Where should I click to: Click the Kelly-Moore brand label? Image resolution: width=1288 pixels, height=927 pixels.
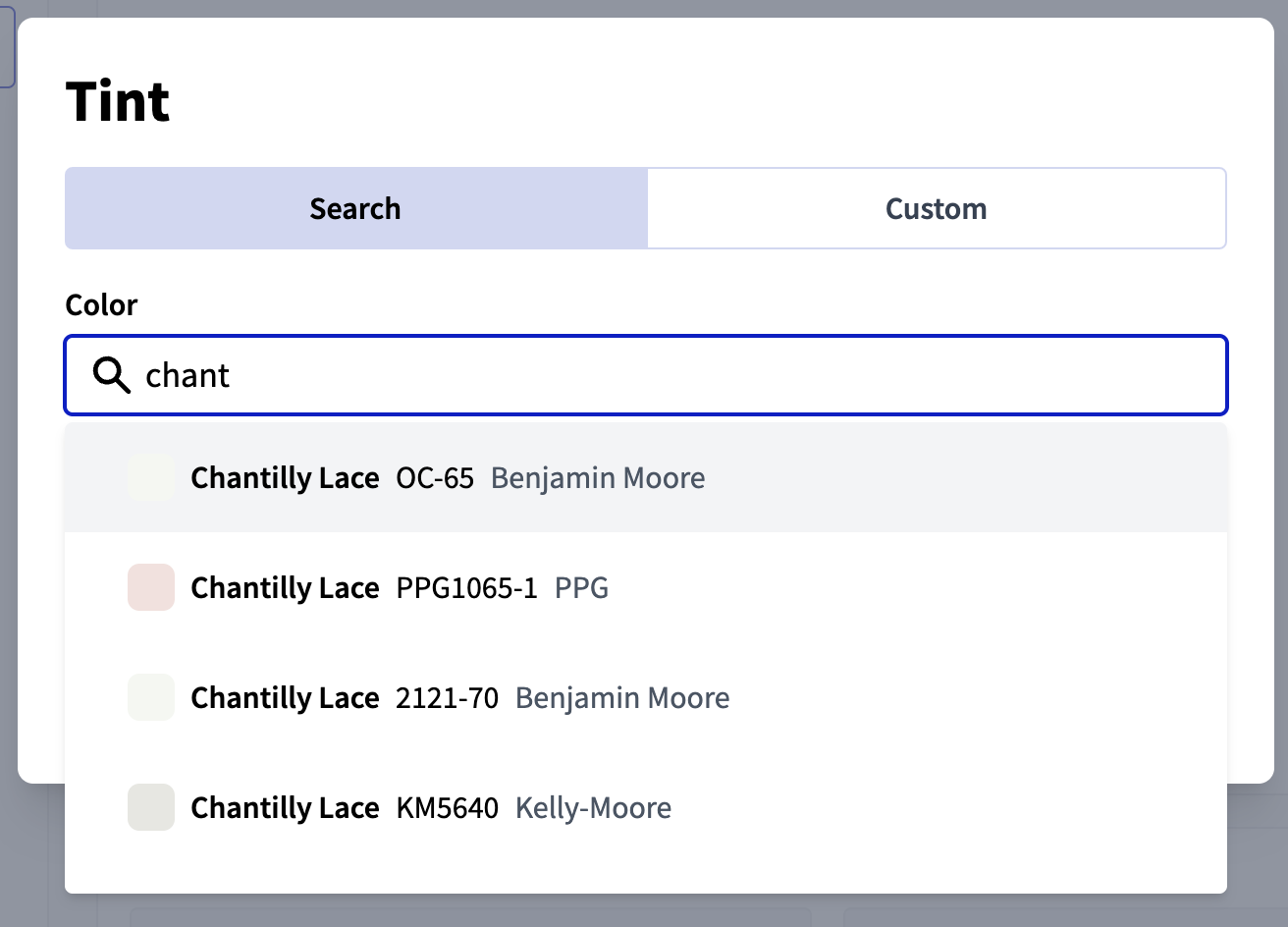(594, 808)
